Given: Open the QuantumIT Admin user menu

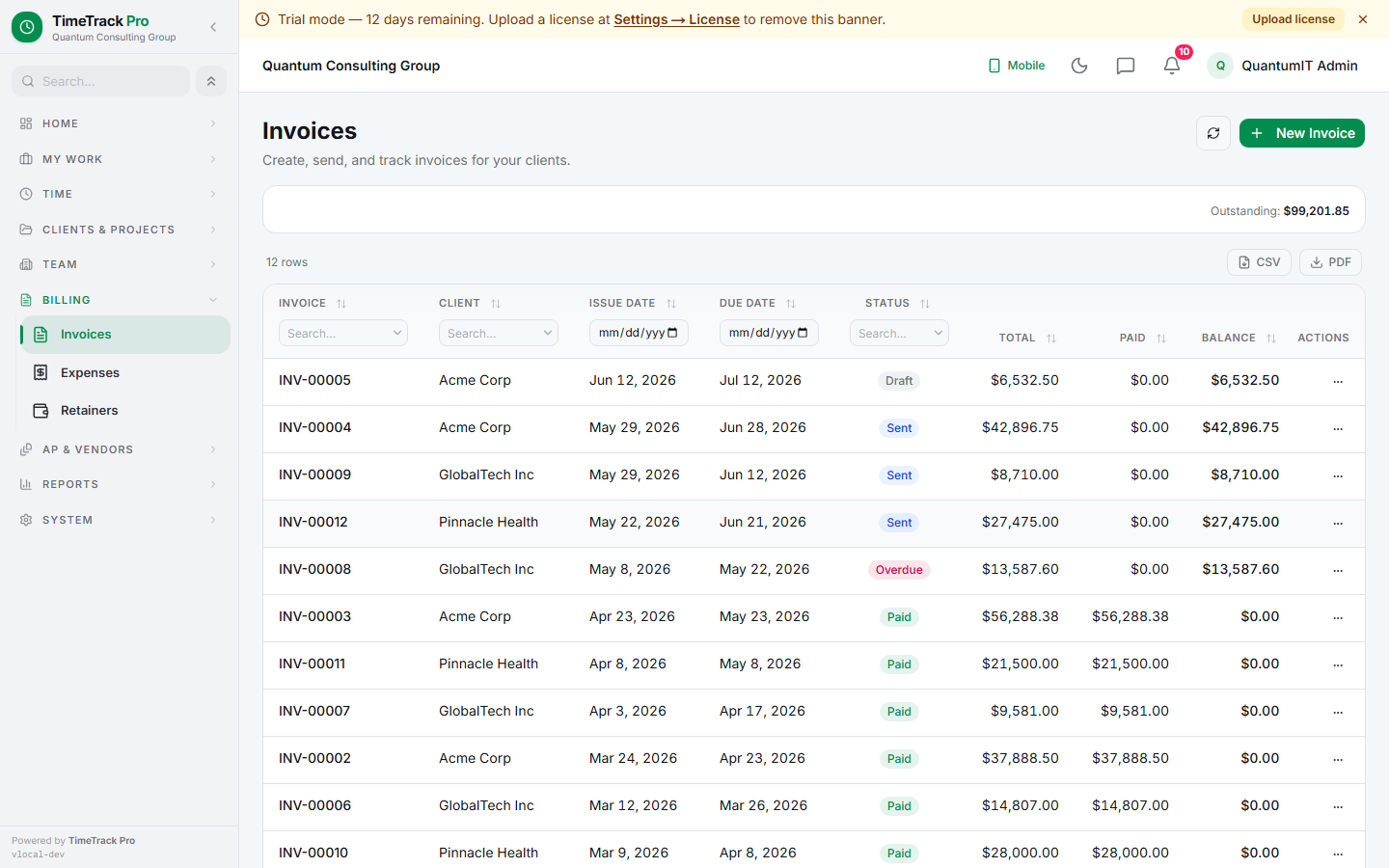Looking at the screenshot, I should pyautogui.click(x=1283, y=66).
